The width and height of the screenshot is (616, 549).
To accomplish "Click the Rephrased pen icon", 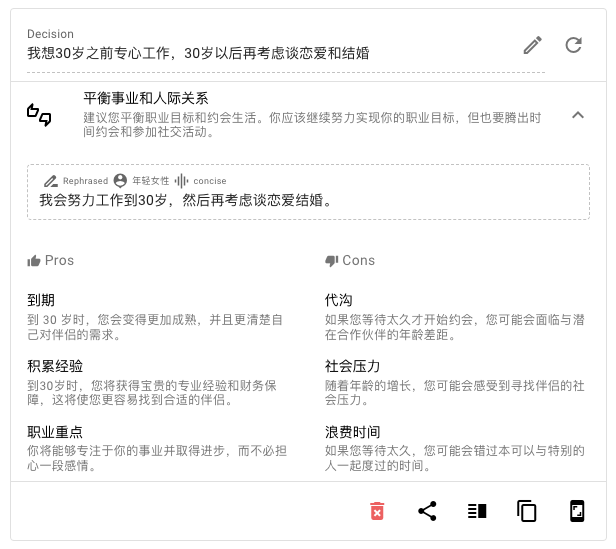I will [x=51, y=181].
